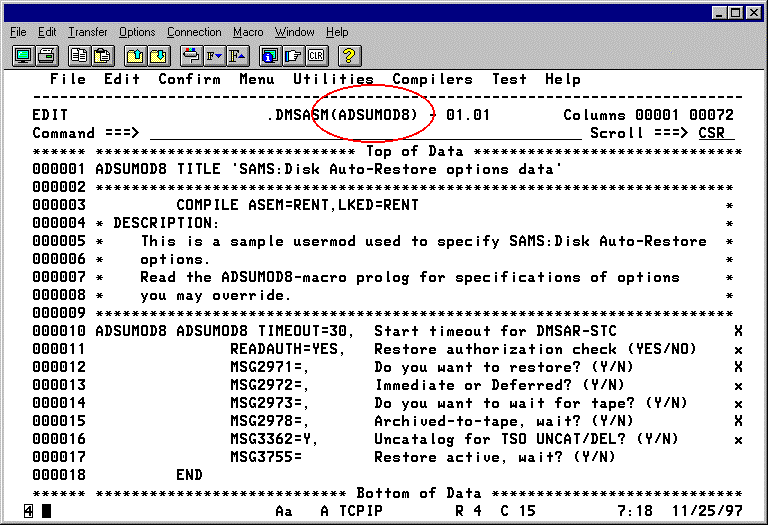
Task: Click the Paste clipboard icon
Action: point(103,55)
